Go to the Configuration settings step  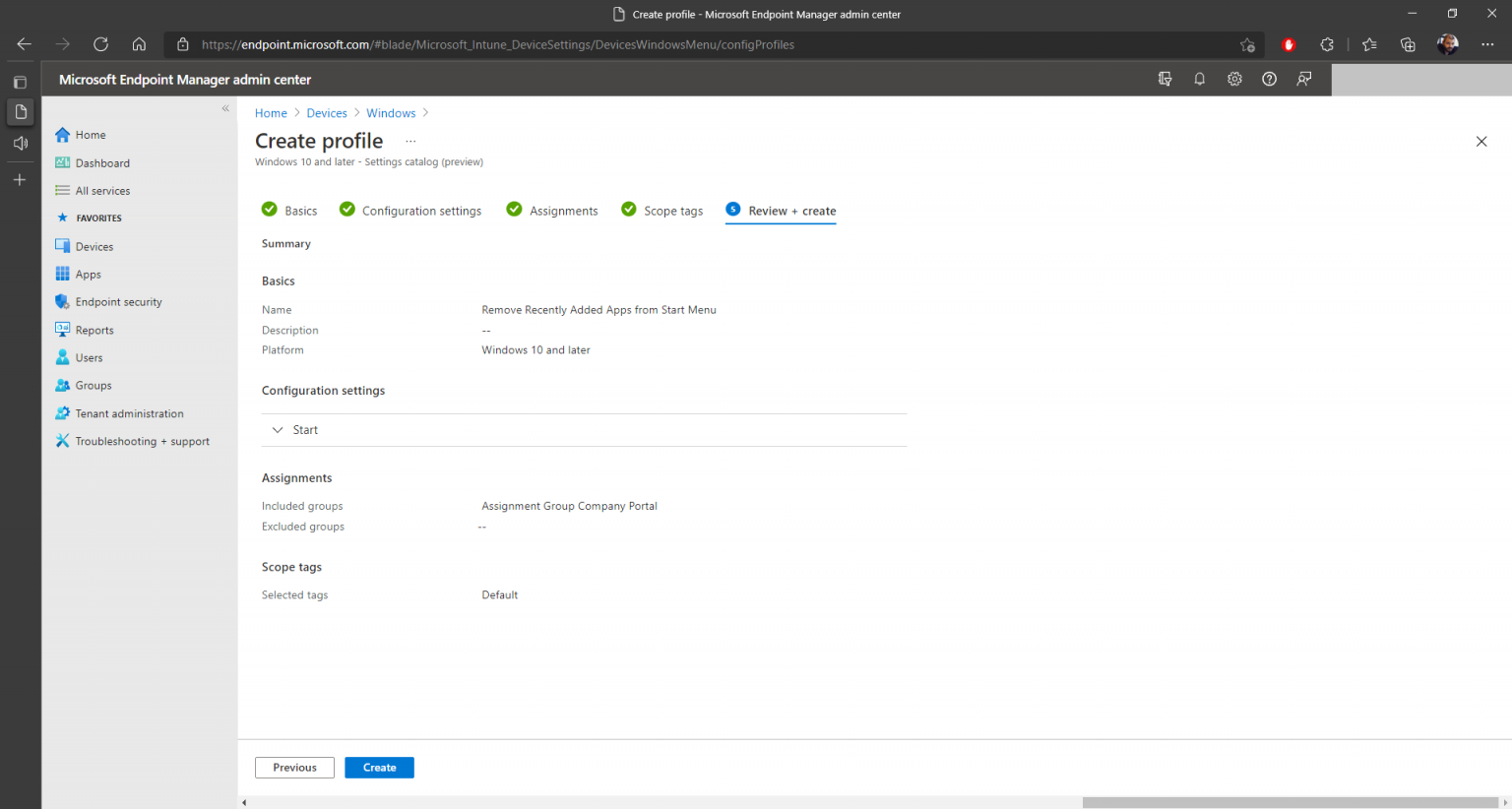pos(421,211)
